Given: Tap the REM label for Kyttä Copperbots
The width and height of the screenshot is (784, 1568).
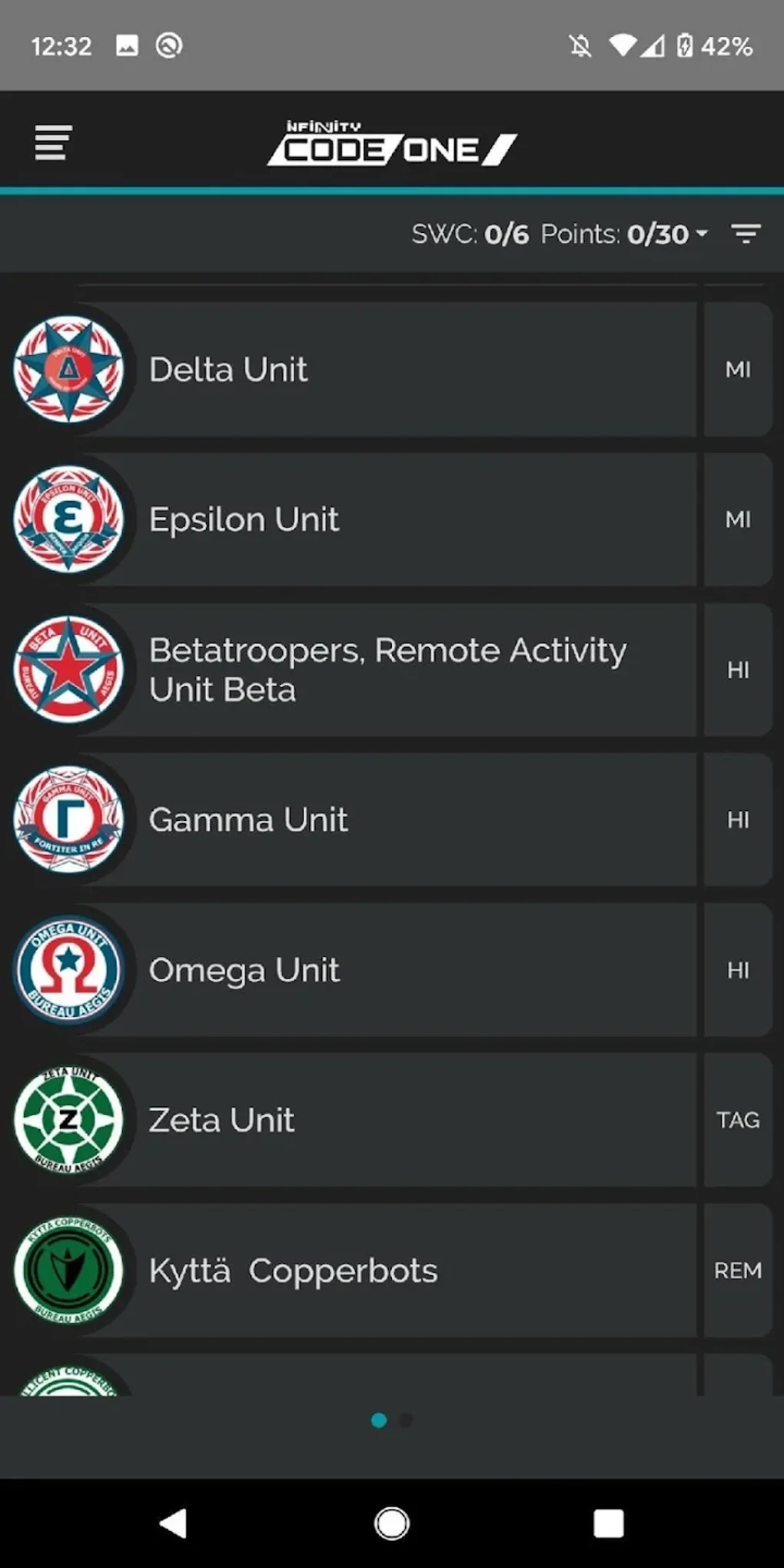Looking at the screenshot, I should 737,1271.
